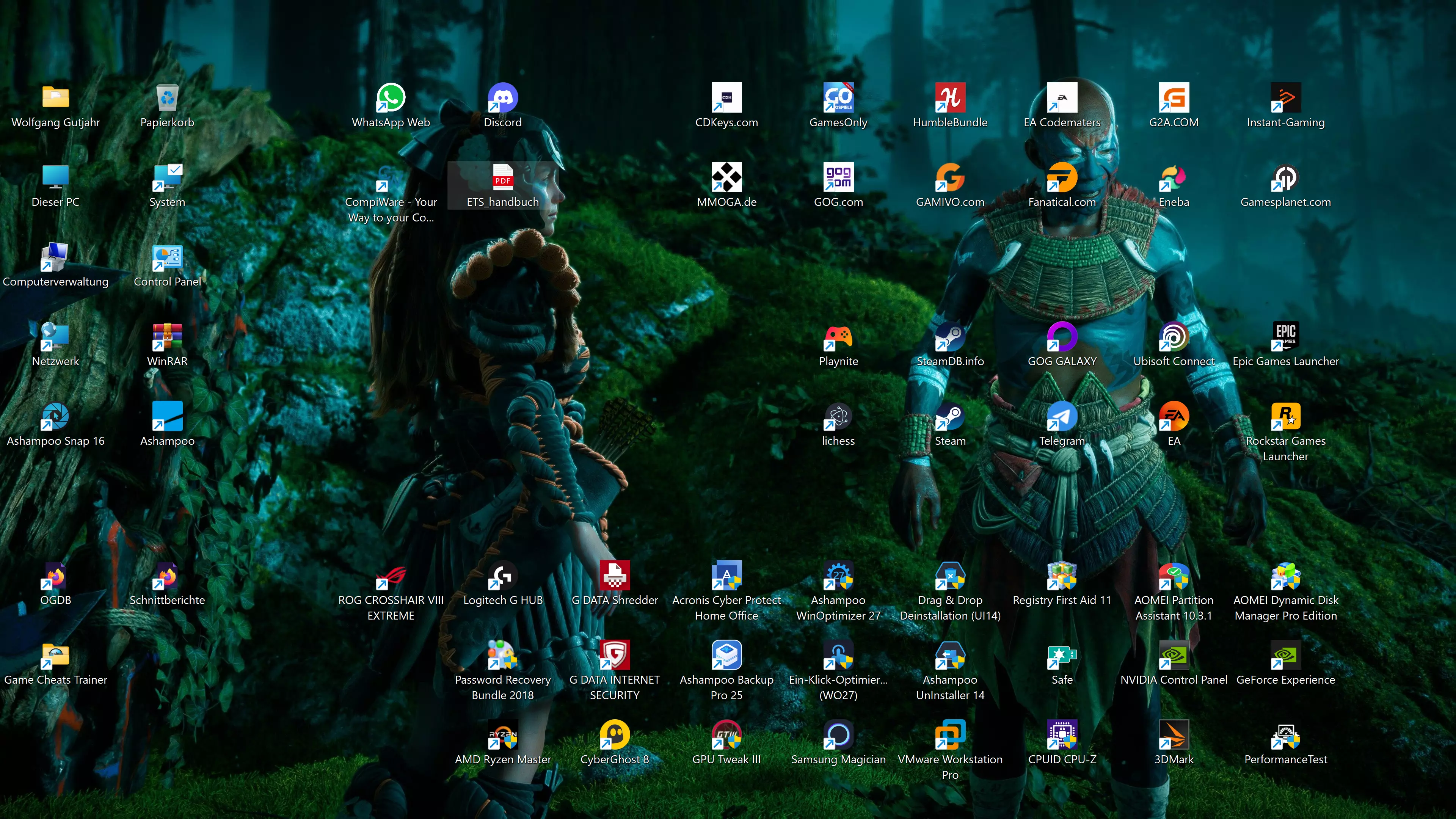The image size is (1456, 819).
Task: Select the Wolfgang Gutjahr folder
Action: pyautogui.click(x=55, y=98)
